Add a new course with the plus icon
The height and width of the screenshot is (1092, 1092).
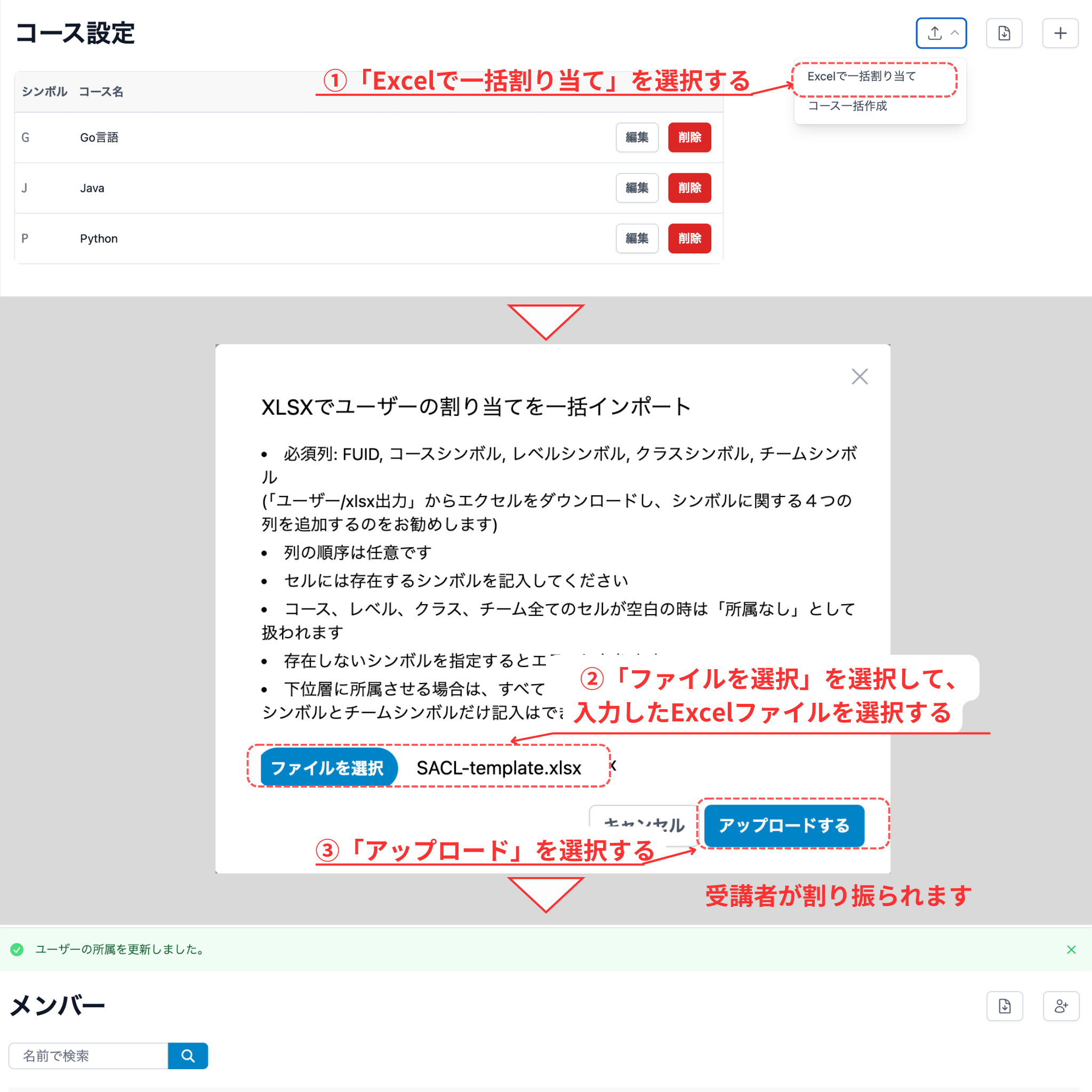(x=1061, y=33)
